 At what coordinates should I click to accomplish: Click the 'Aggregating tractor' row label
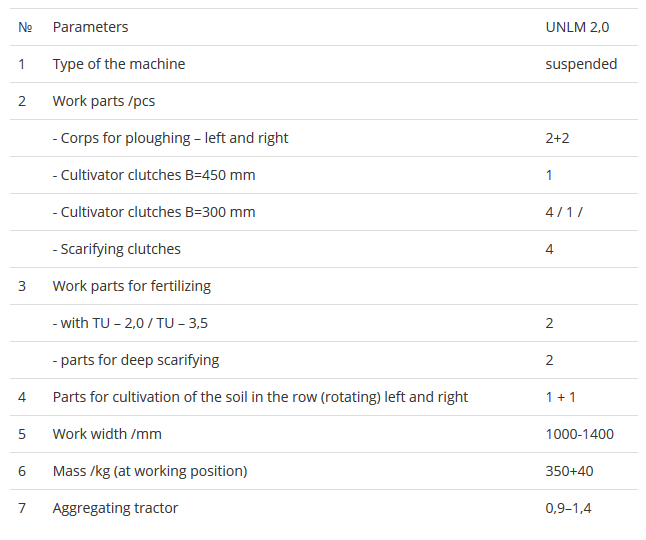point(116,508)
